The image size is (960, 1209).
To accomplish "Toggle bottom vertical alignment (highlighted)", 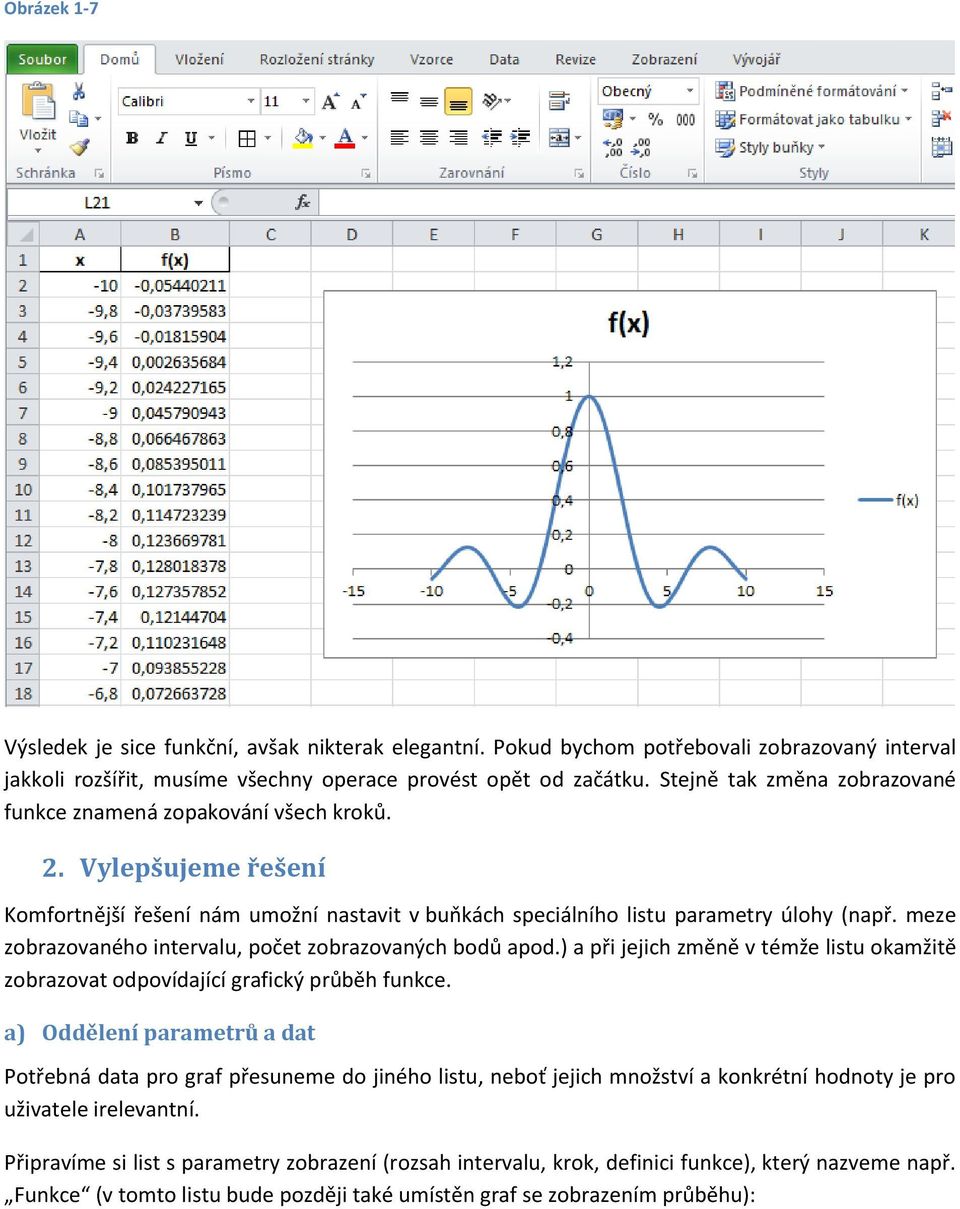I will point(458,100).
